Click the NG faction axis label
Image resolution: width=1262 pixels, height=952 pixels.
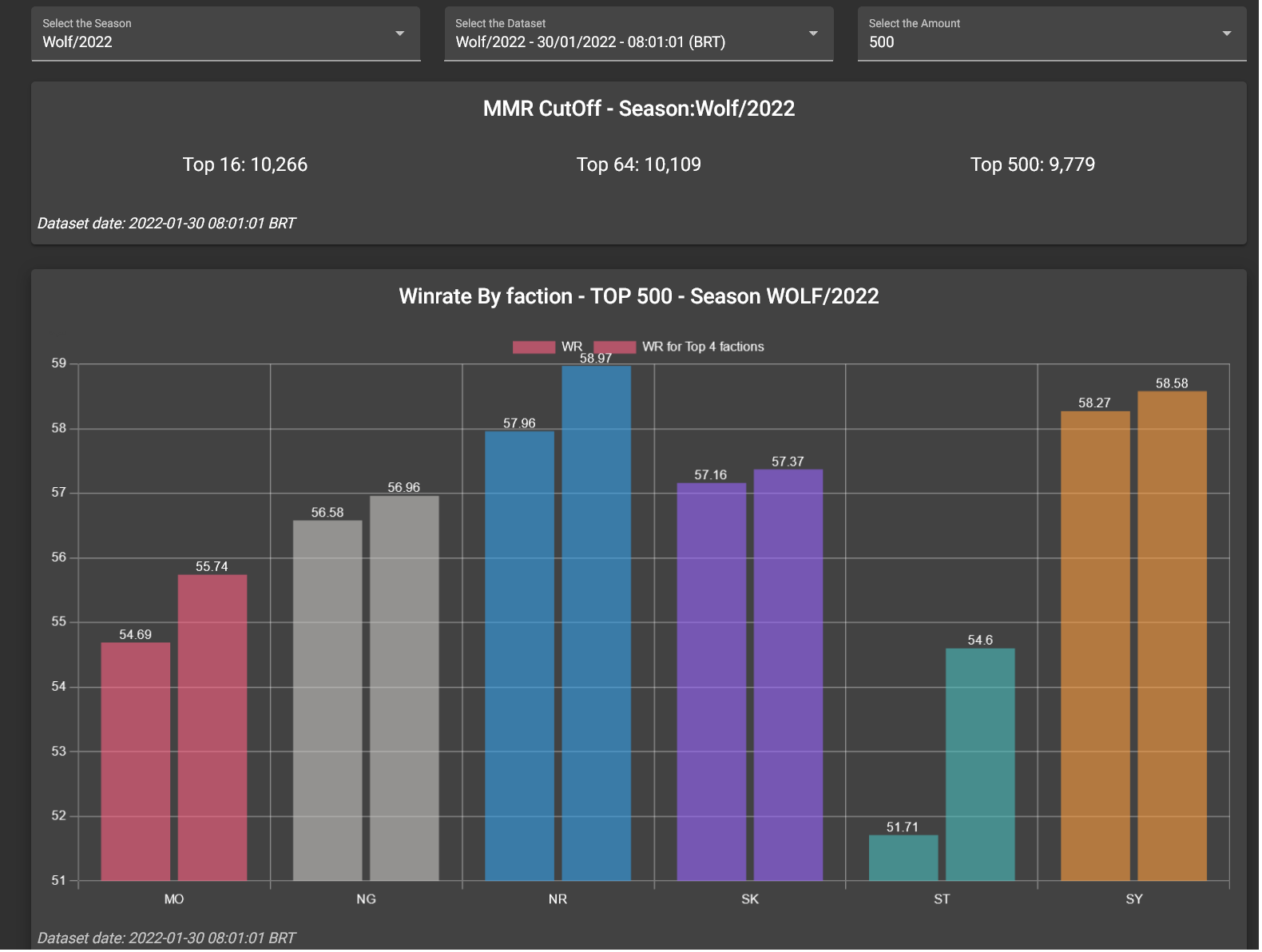pyautogui.click(x=366, y=899)
